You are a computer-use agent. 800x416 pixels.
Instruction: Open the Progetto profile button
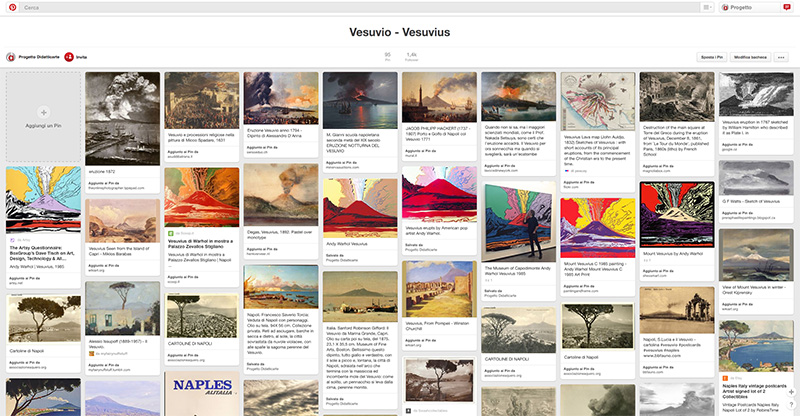point(750,7)
